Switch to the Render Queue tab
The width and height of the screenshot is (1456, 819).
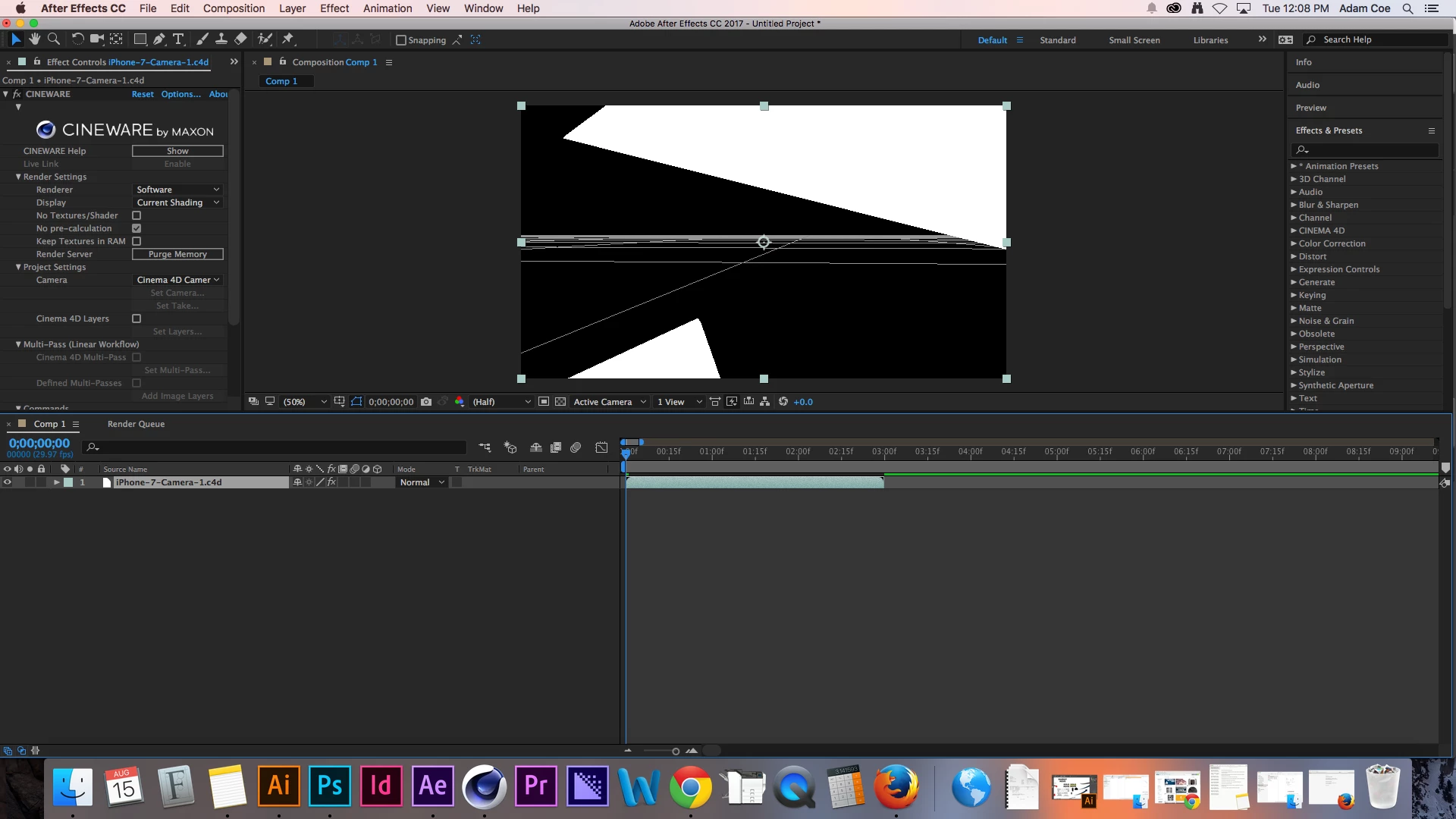[x=136, y=424]
